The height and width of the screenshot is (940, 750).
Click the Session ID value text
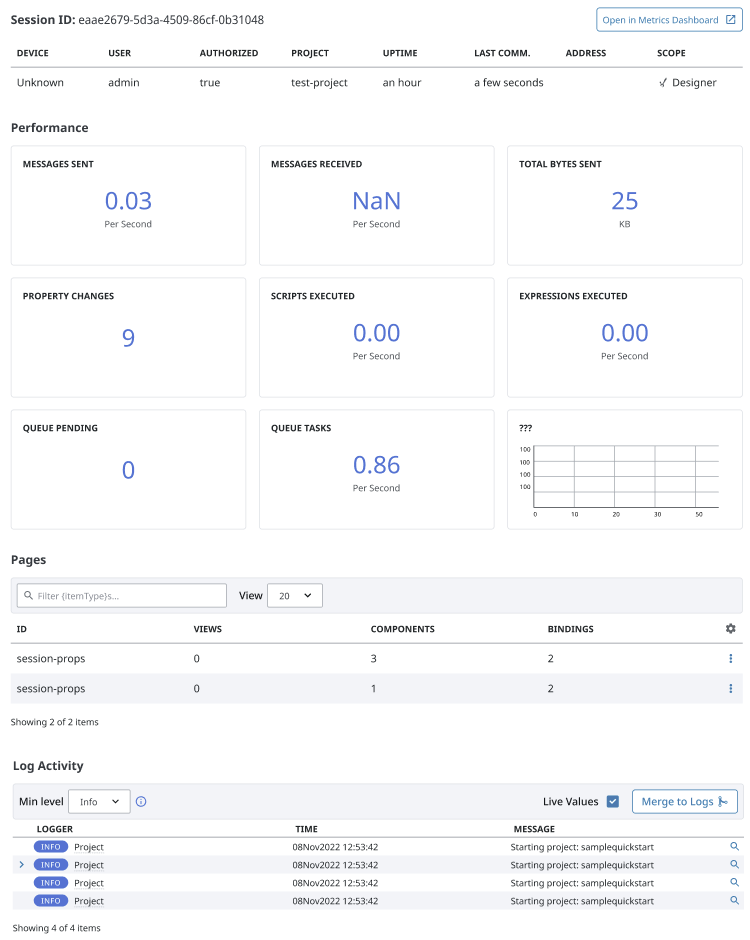pyautogui.click(x=171, y=20)
